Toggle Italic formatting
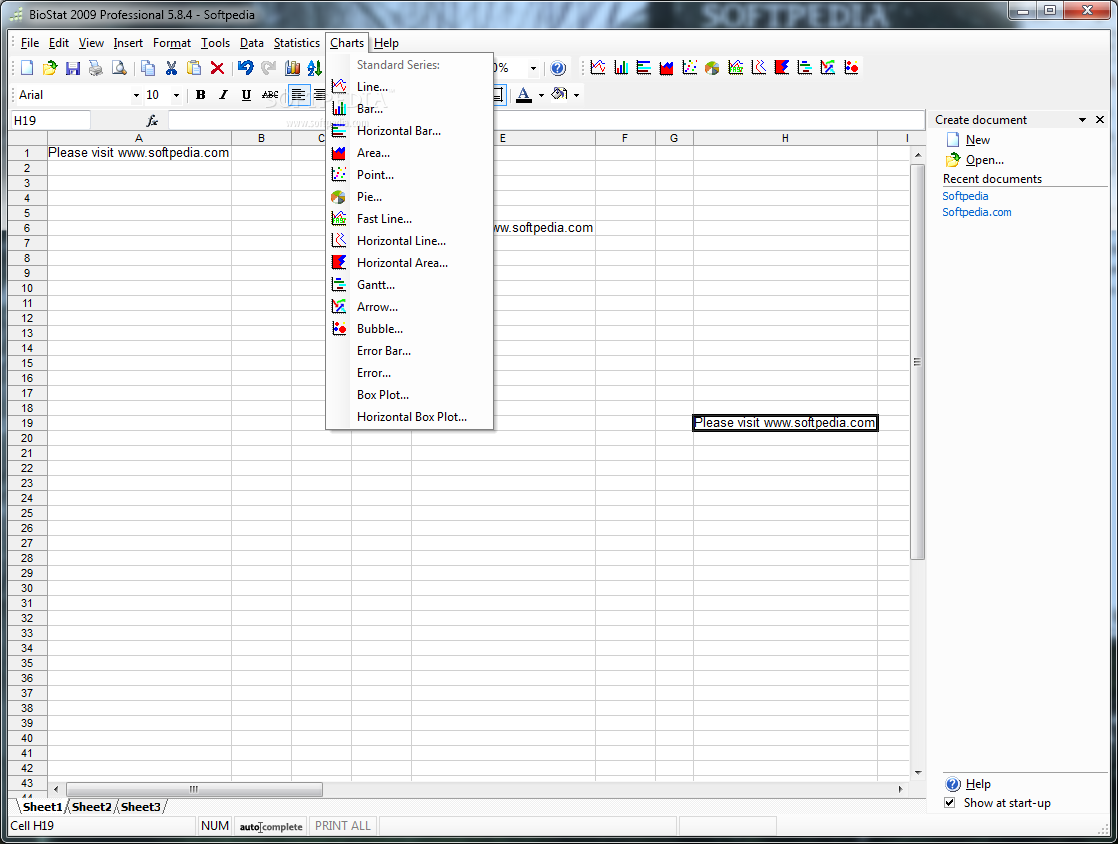 point(224,95)
